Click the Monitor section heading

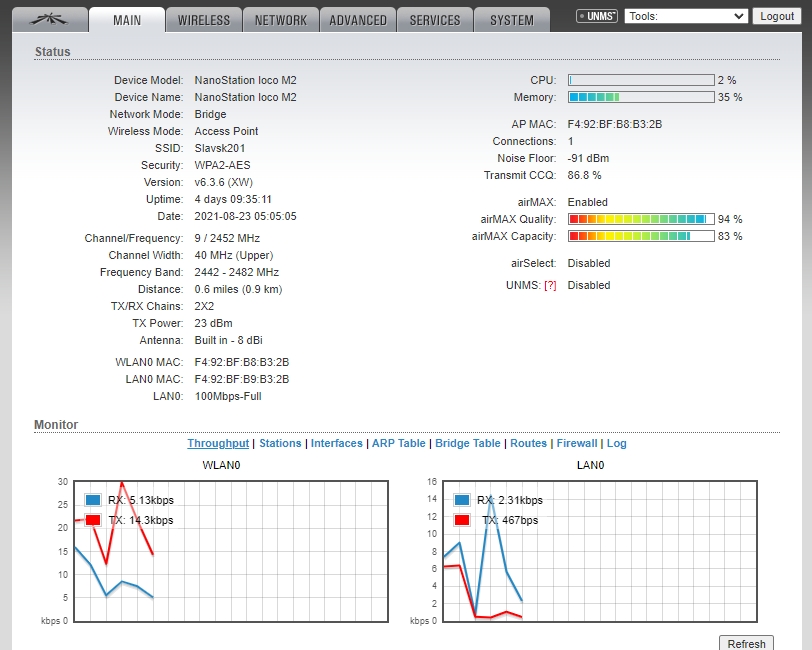pyautogui.click(x=56, y=425)
